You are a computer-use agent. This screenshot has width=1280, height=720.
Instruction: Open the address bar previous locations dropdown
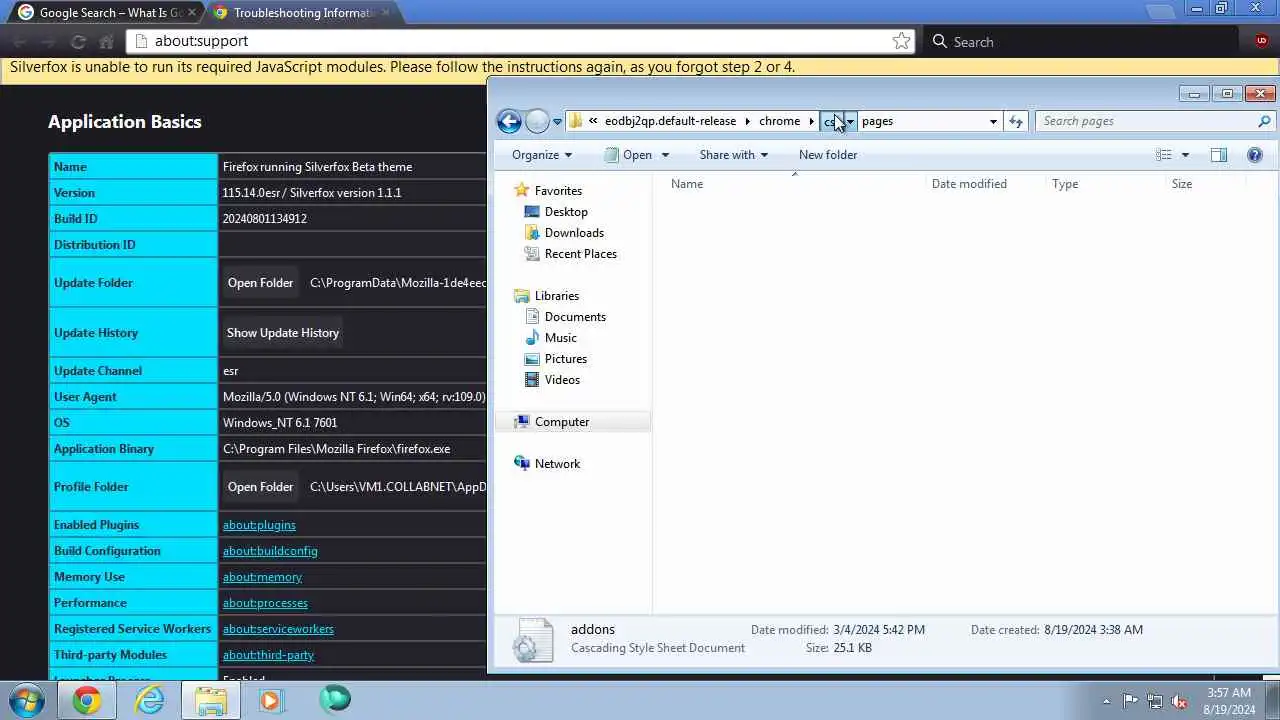click(993, 121)
